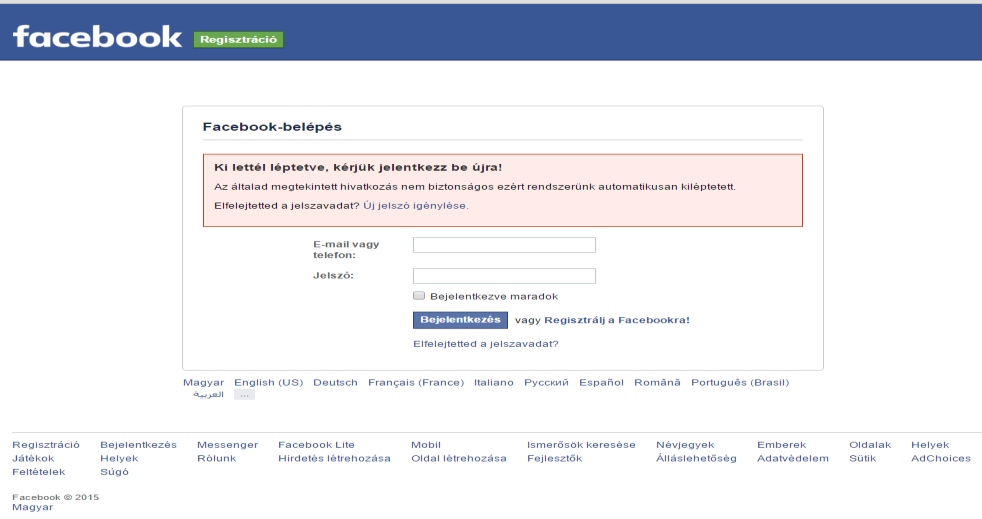This screenshot has height=519, width=982.
Task: Open the Oldalak footer link
Action: tap(870, 445)
